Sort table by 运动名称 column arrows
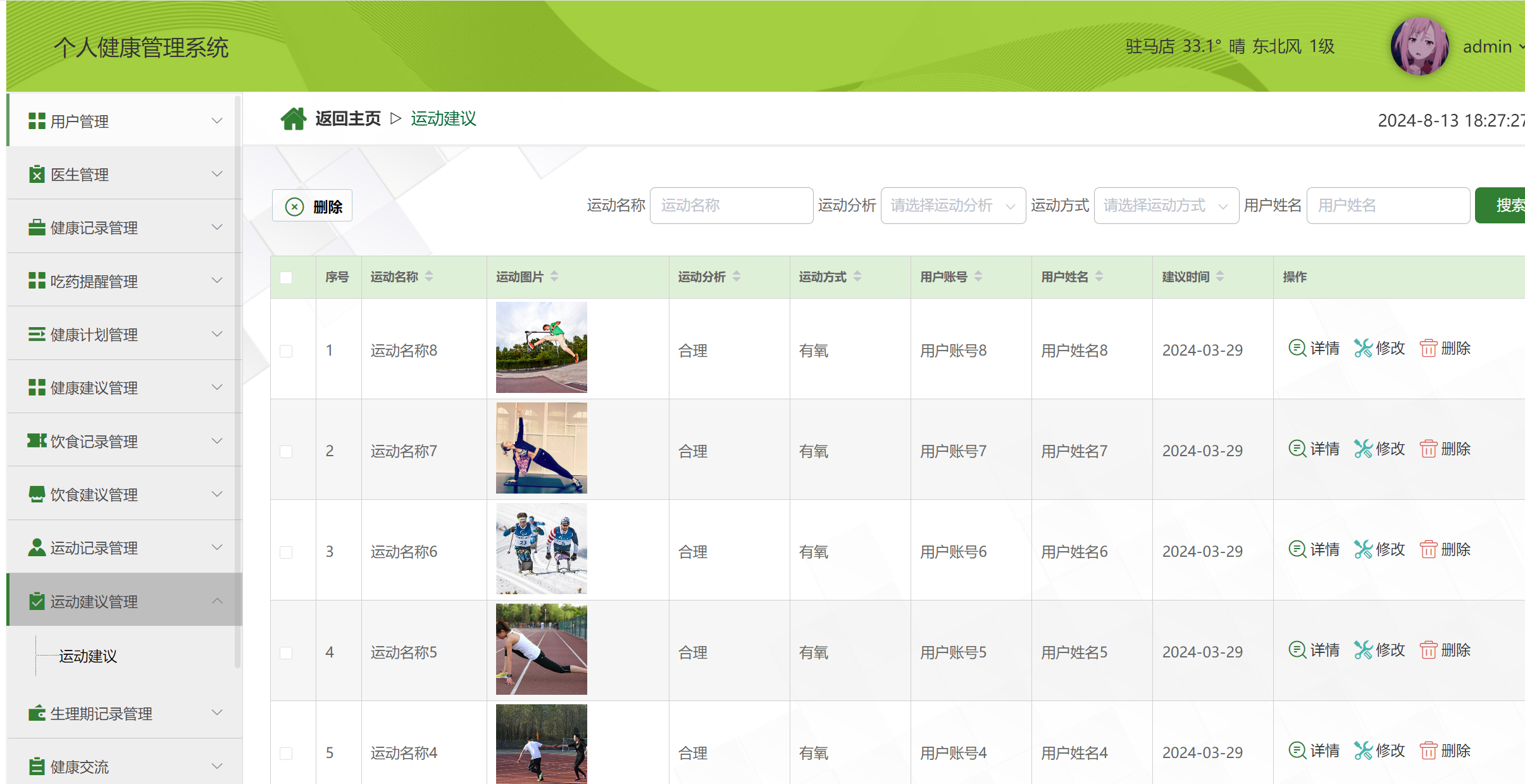Image resolution: width=1525 pixels, height=784 pixels. (x=429, y=277)
